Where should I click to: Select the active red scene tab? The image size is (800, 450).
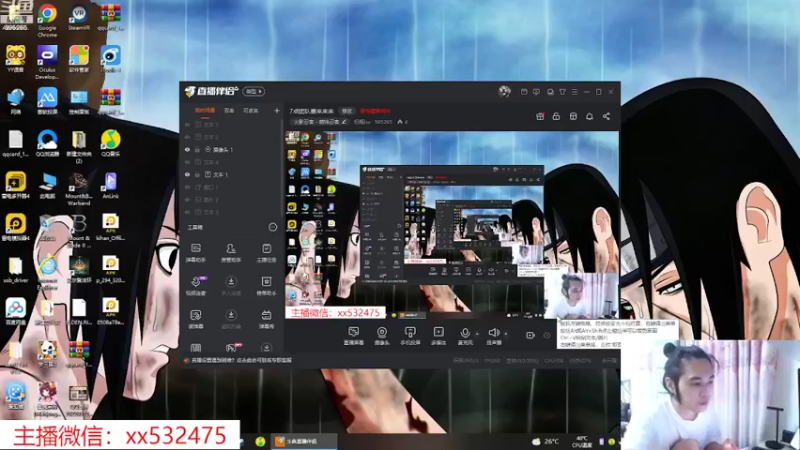(205, 110)
